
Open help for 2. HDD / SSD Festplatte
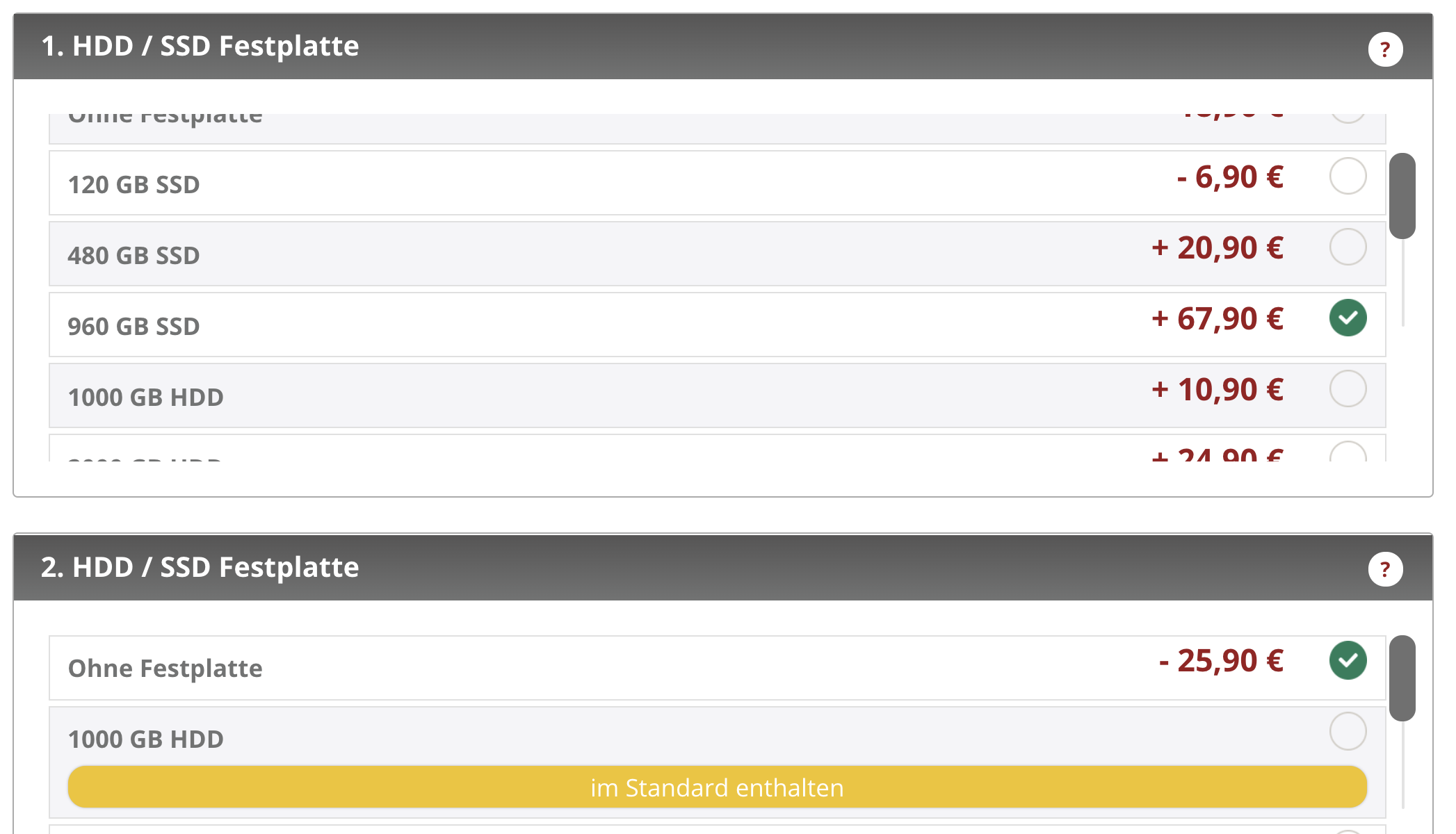[1385, 569]
